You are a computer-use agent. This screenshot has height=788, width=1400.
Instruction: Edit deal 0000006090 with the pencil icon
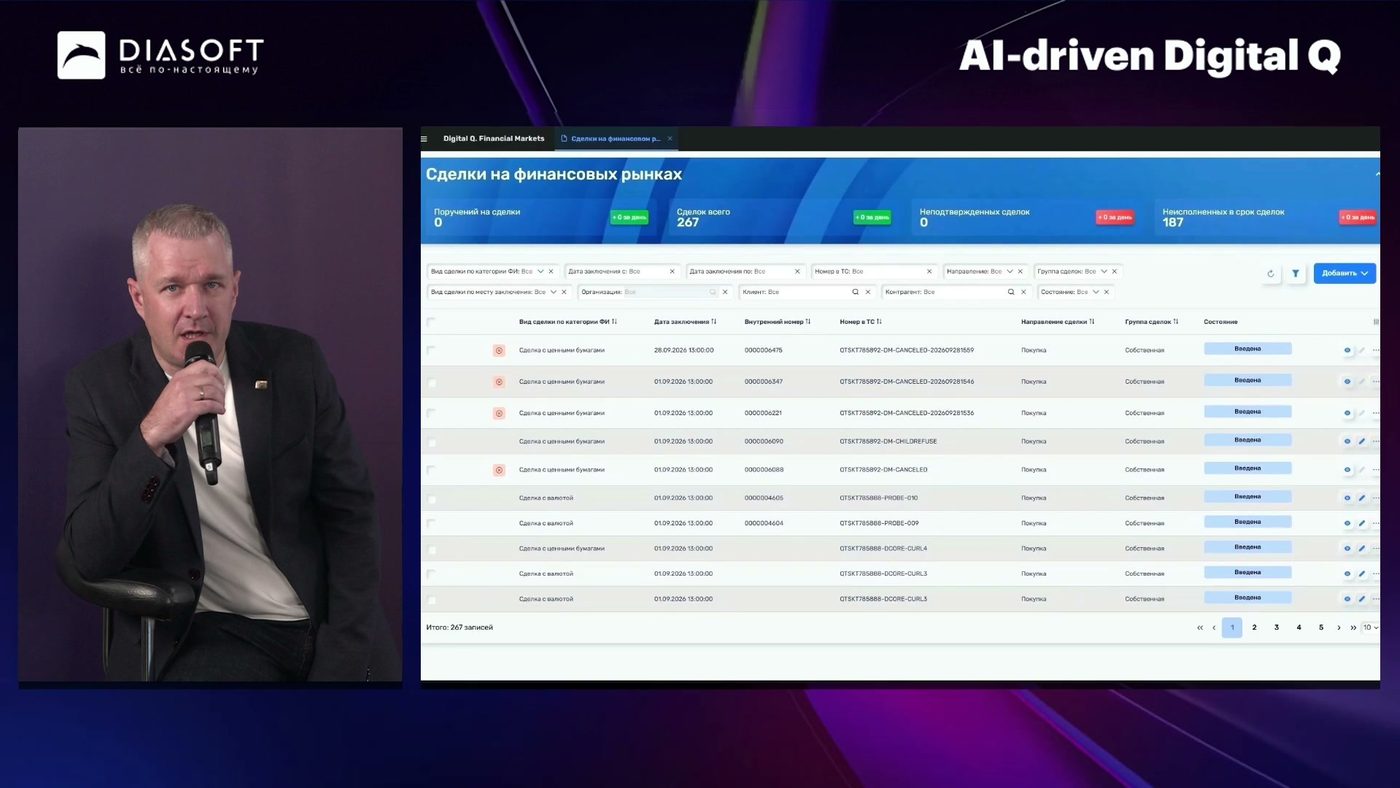coord(1362,442)
